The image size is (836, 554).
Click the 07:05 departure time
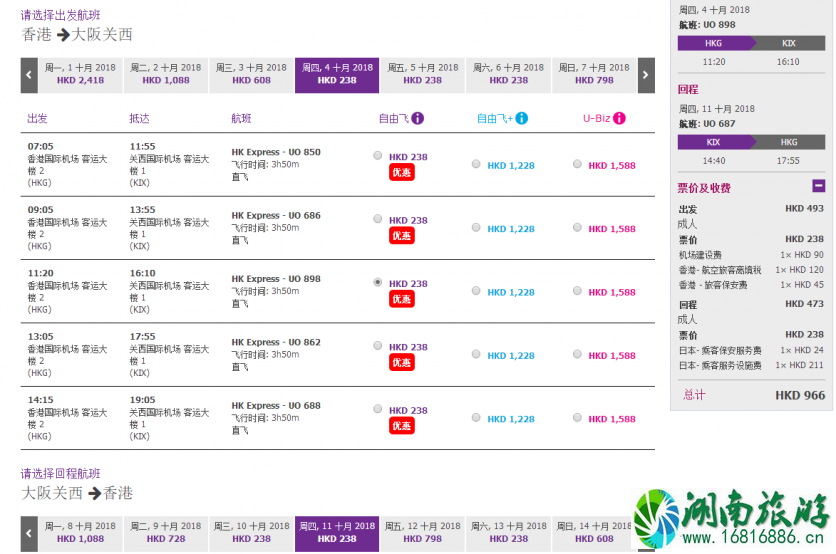pyautogui.click(x=41, y=146)
